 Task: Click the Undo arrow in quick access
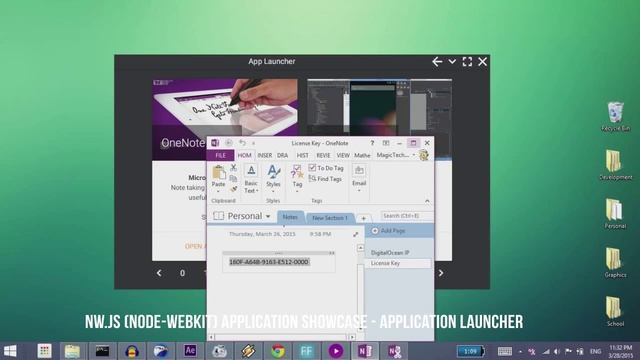click(242, 143)
